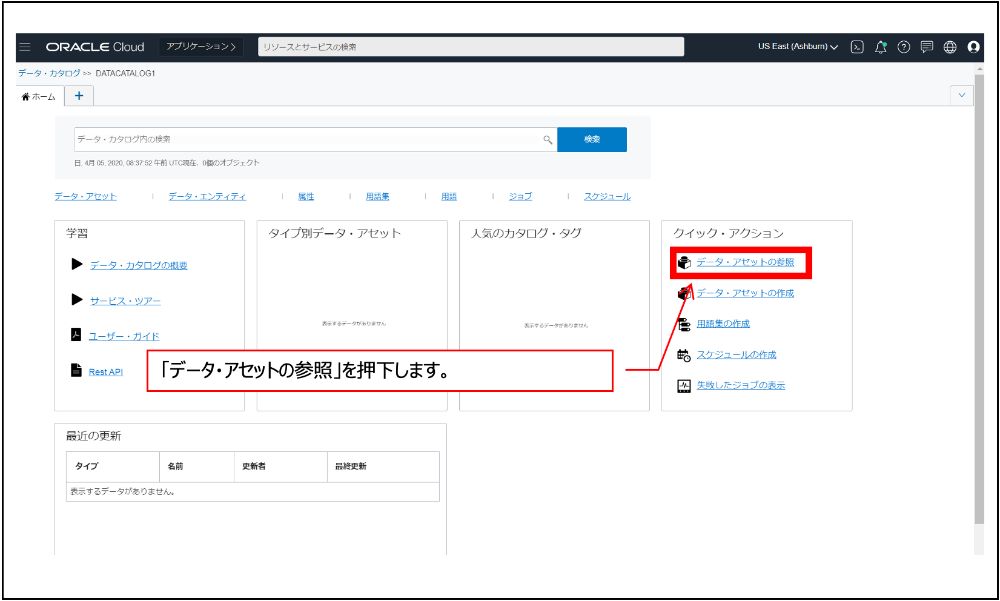Open the ジョブ link
This screenshot has height=601, width=1000.
tap(520, 197)
